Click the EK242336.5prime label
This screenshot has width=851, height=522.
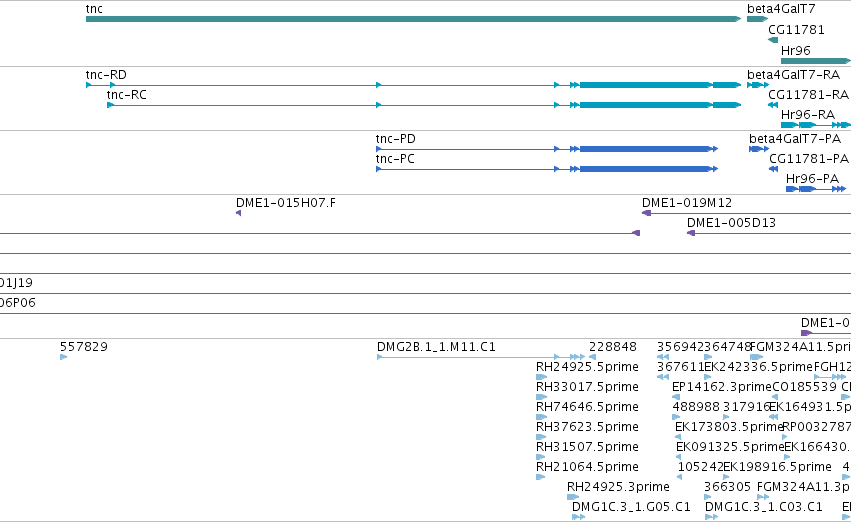758,367
